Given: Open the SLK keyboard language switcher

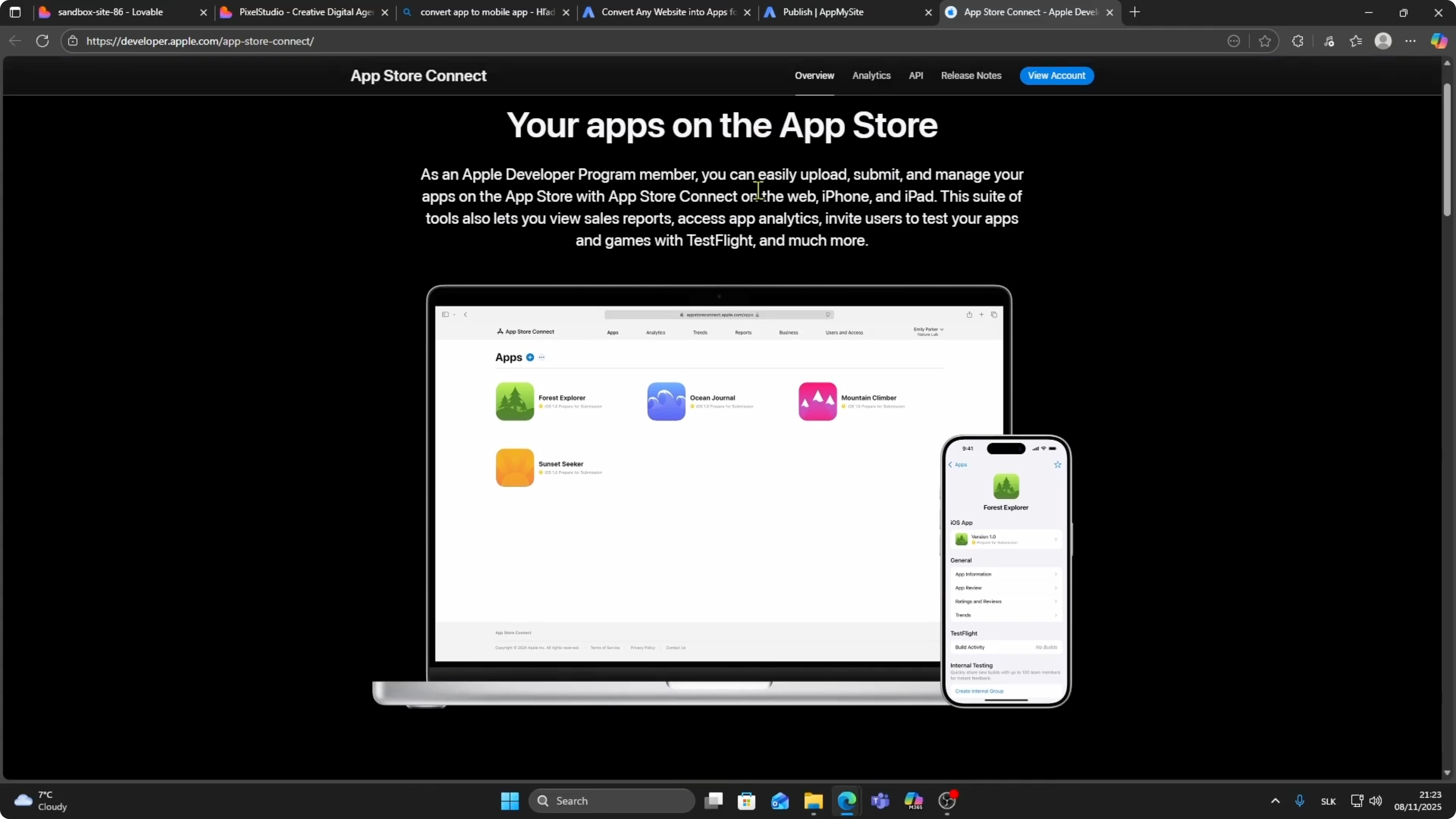Looking at the screenshot, I should tap(1328, 801).
